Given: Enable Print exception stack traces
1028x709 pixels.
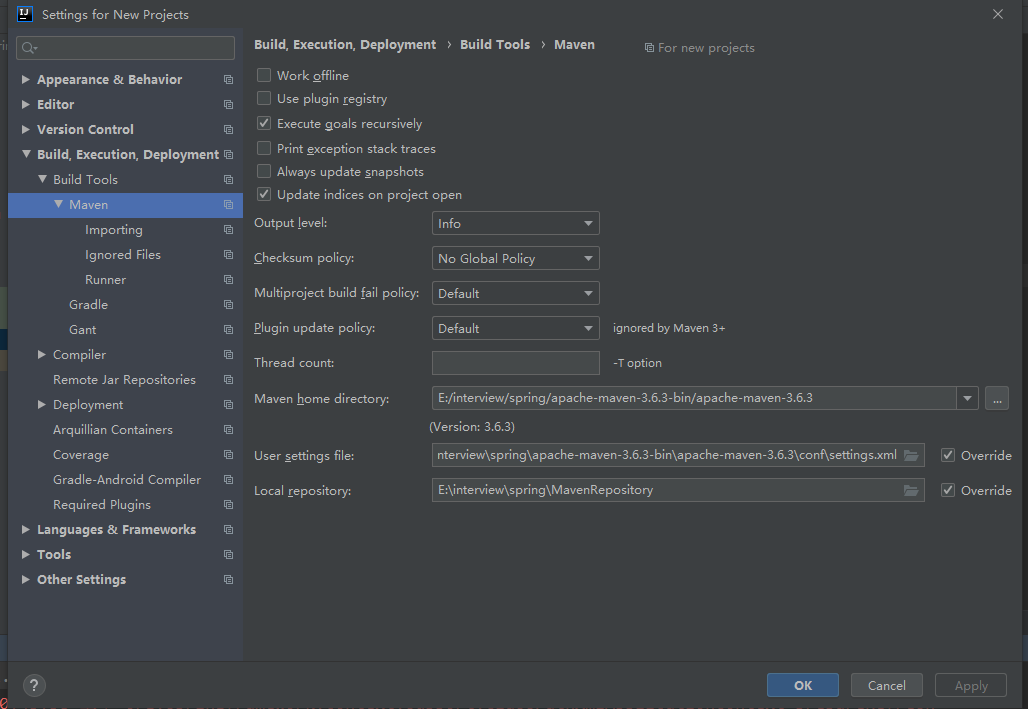Looking at the screenshot, I should tap(264, 148).
